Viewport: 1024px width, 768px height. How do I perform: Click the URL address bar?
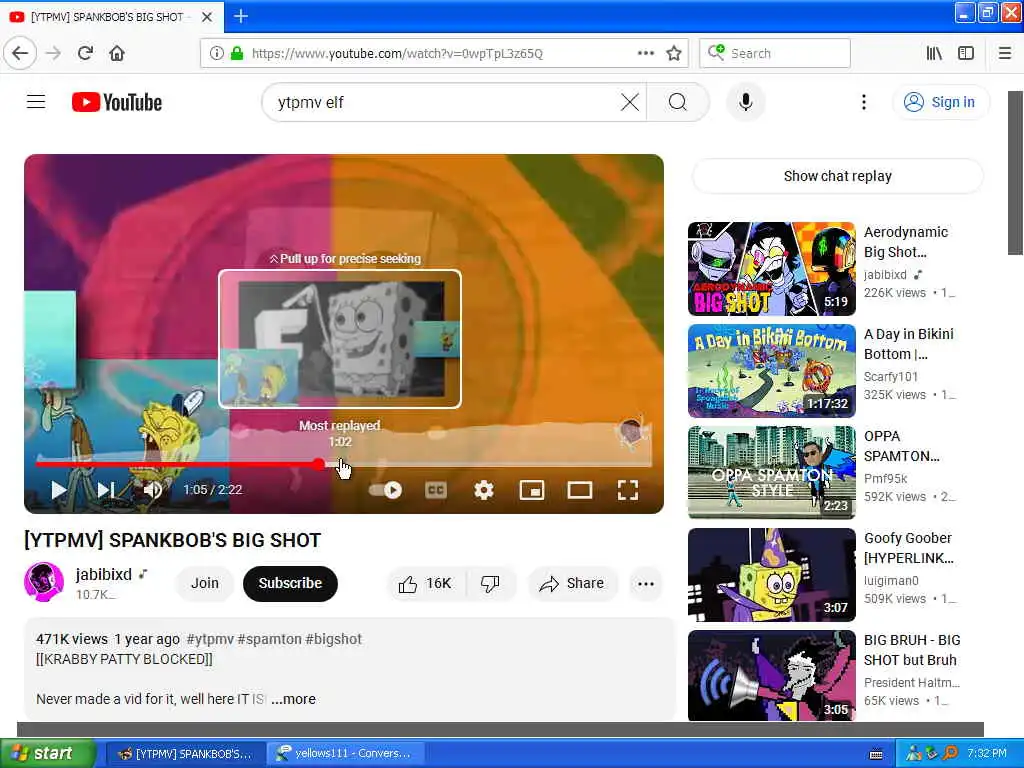click(444, 53)
